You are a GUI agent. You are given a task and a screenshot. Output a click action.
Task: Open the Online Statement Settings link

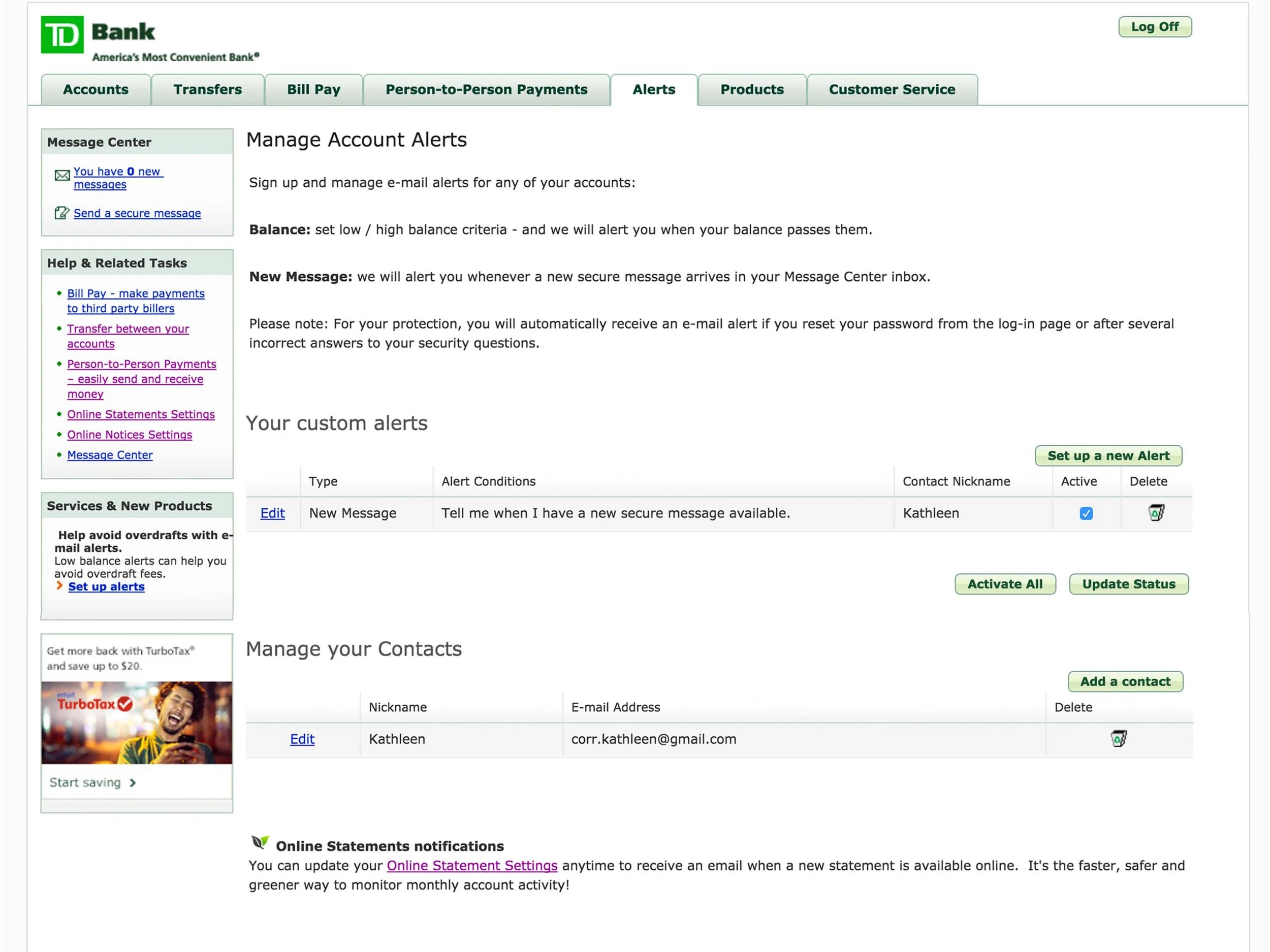(x=472, y=865)
